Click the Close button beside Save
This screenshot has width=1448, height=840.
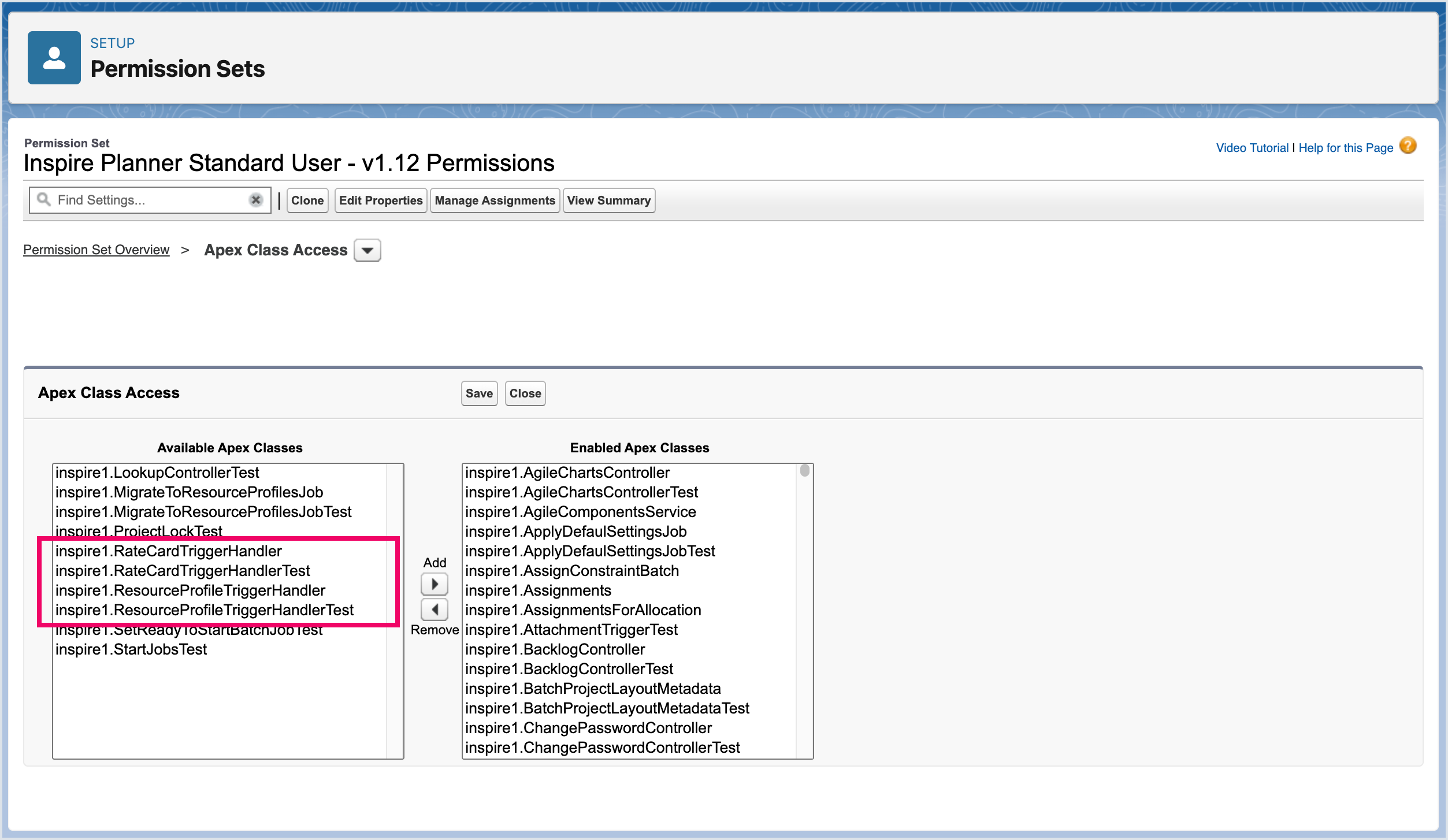[x=525, y=393]
